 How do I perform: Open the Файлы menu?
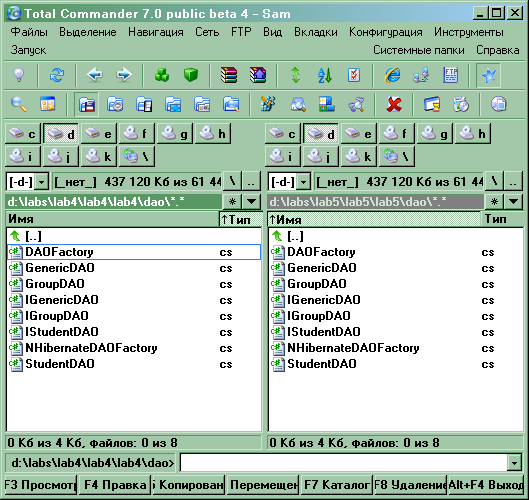point(29,32)
